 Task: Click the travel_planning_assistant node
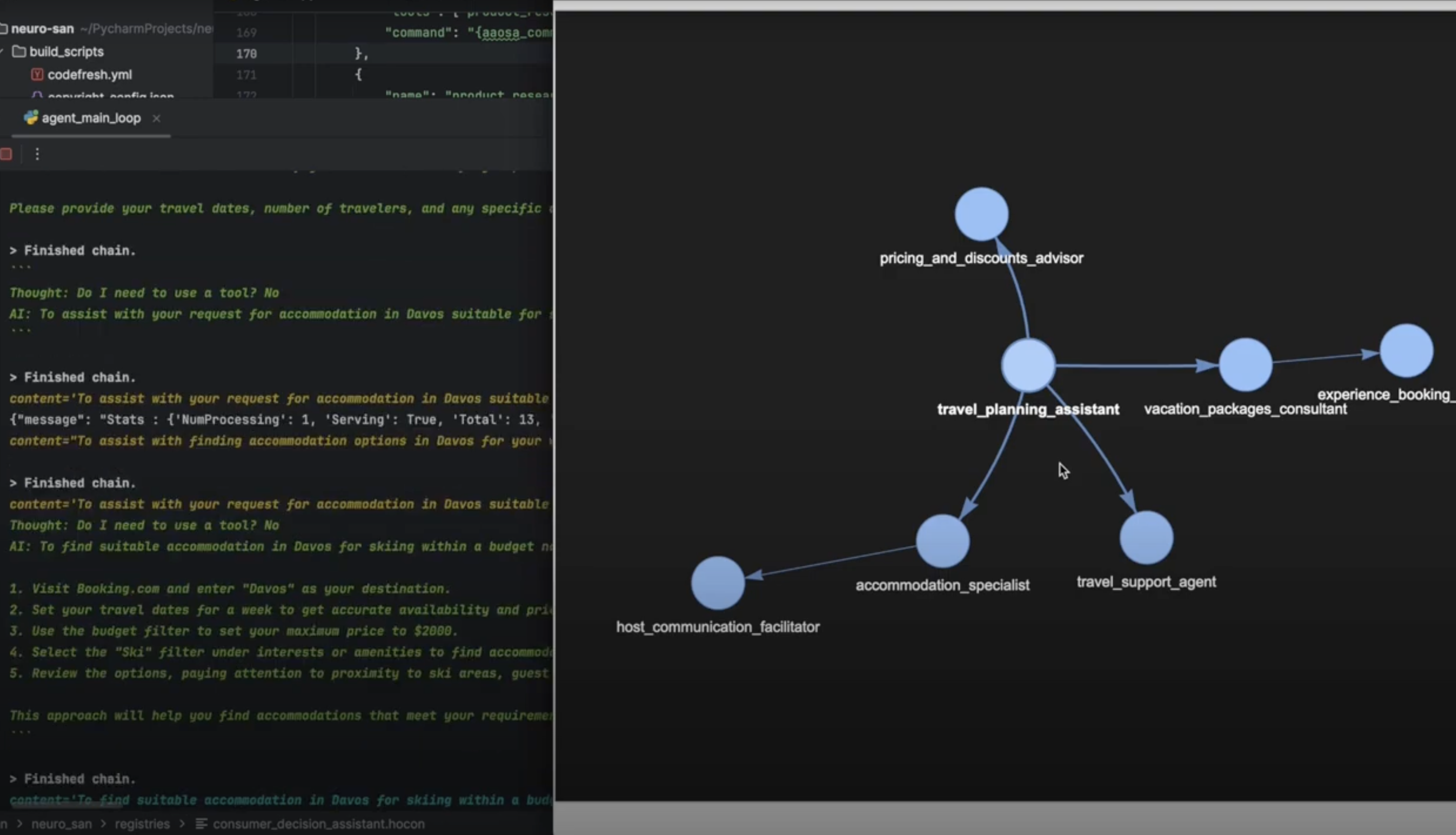pos(1028,365)
